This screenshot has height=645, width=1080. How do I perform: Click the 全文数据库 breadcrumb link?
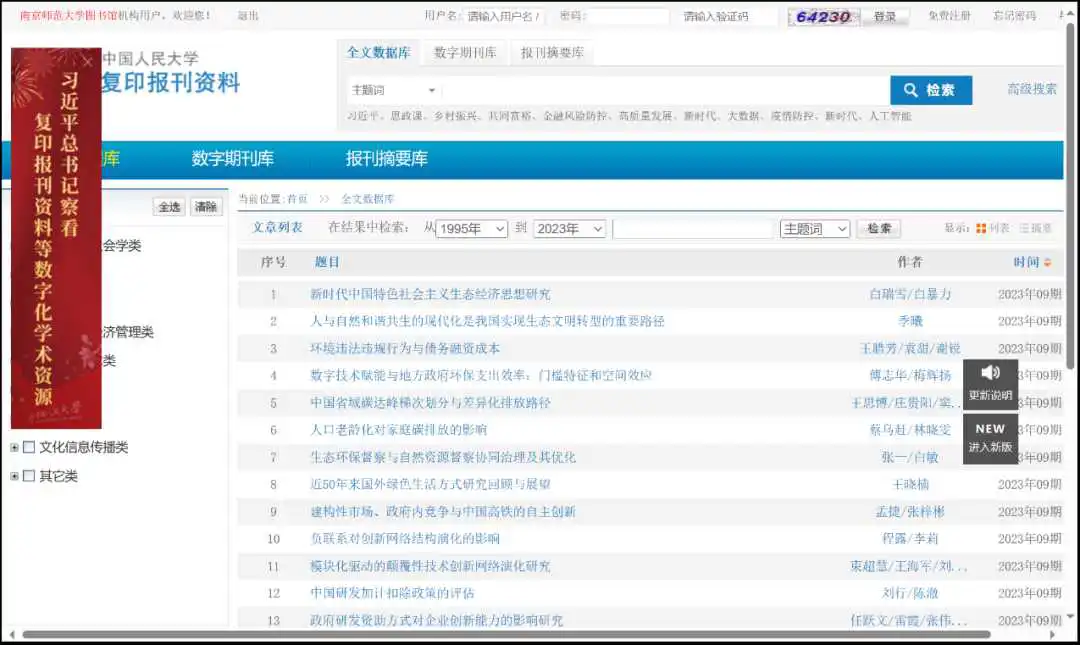coord(368,199)
